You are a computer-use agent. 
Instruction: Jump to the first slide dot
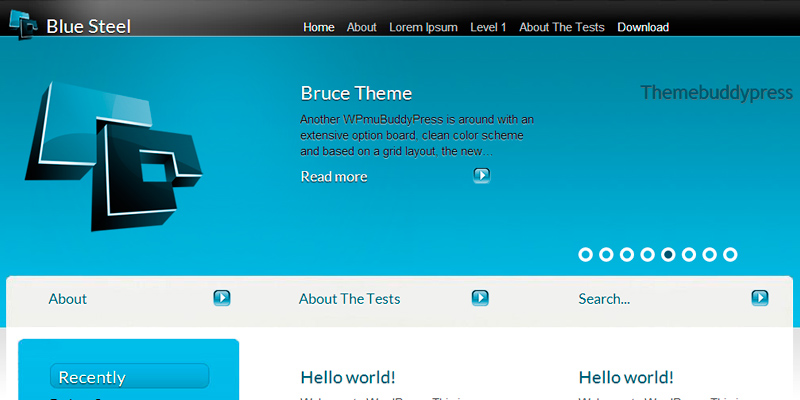(x=586, y=254)
